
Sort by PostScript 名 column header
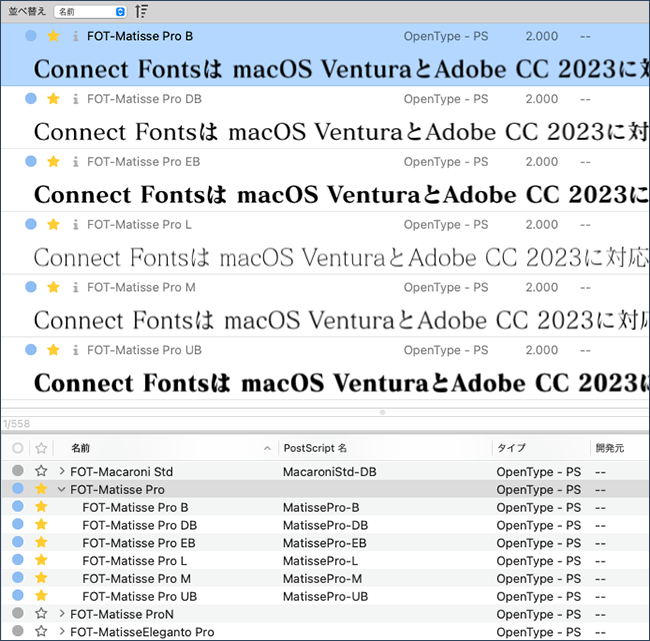click(315, 448)
